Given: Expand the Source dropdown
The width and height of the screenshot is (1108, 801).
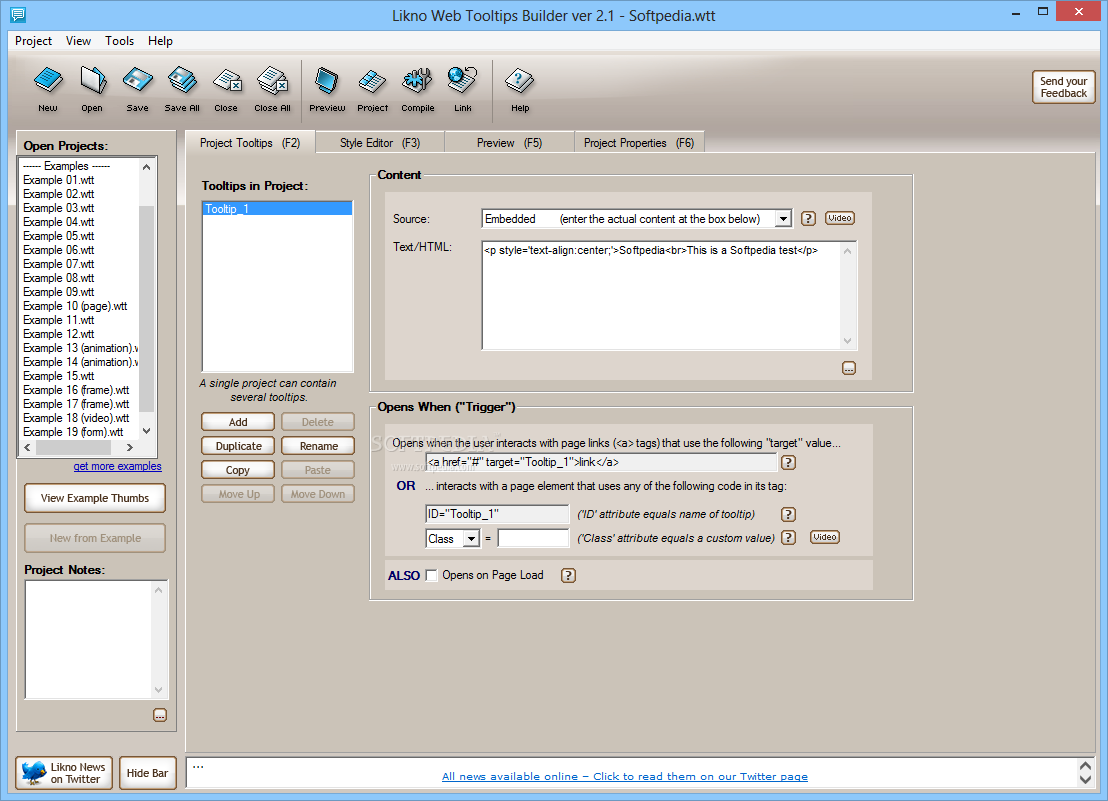Looking at the screenshot, I should 783,219.
